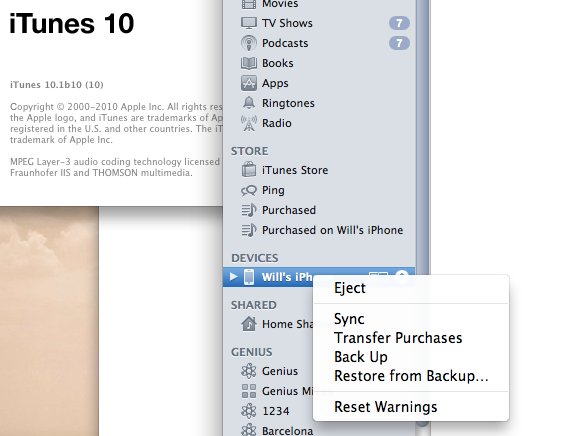Click the iTunes 10 title in About window
The width and height of the screenshot is (561, 436).
tap(72, 24)
